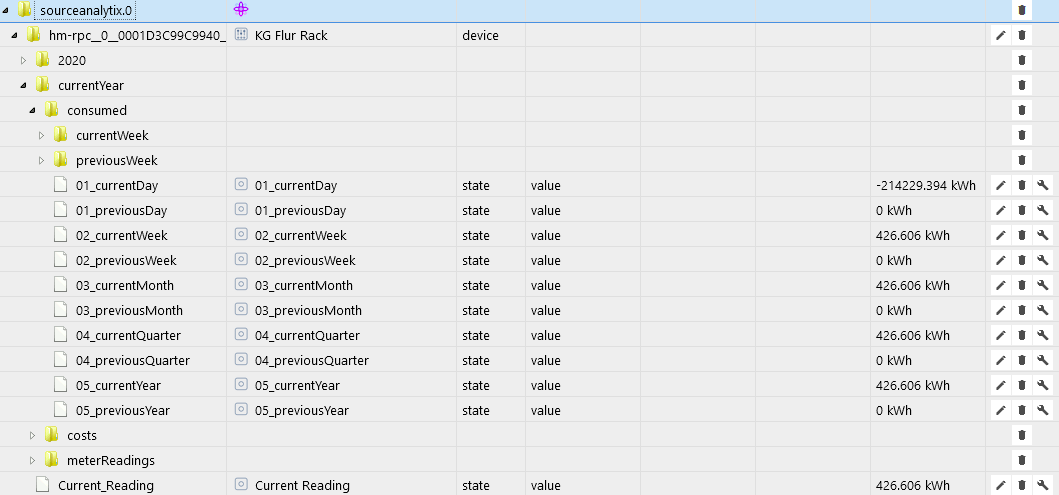
Task: Click the 02_currentWeek value 426.606 kWh
Action: pos(912,235)
